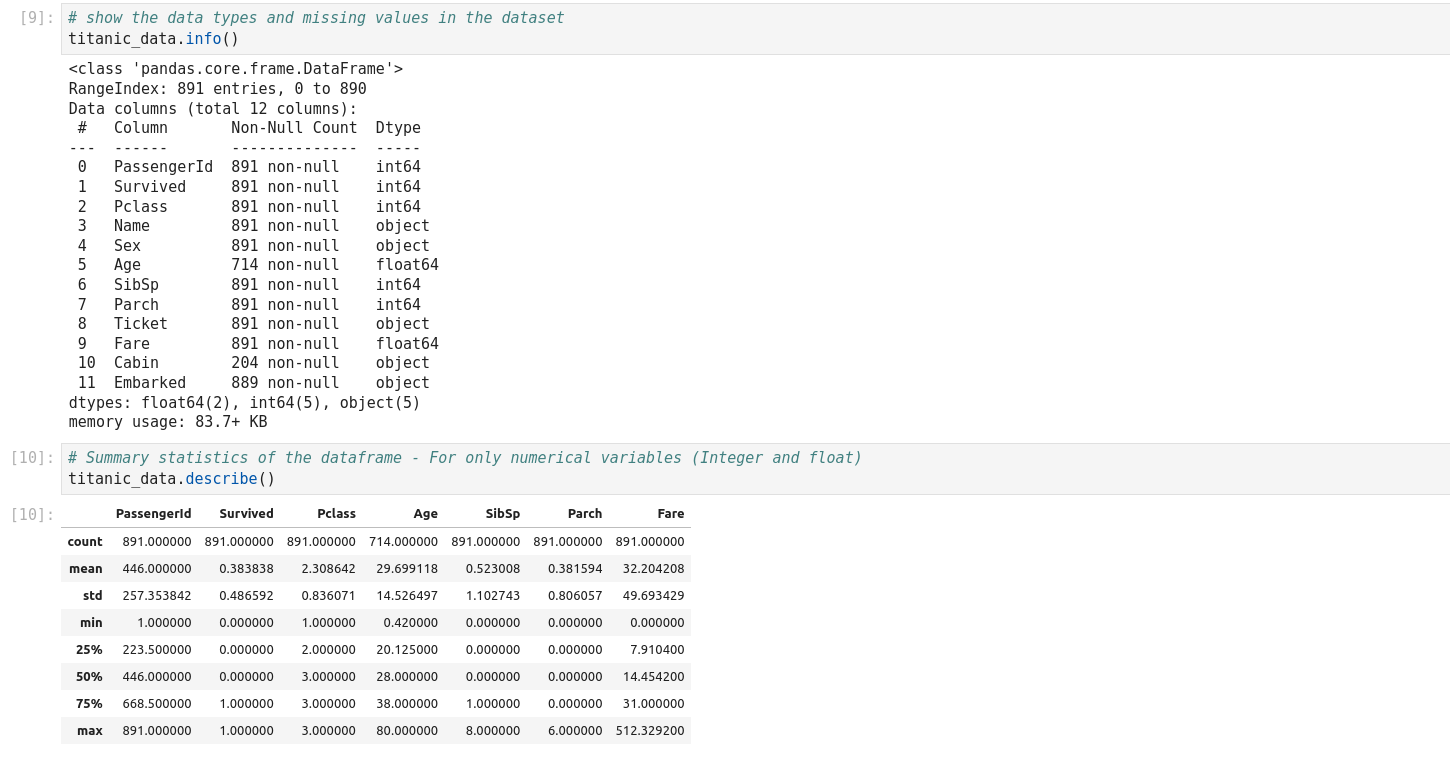
Task: Click the Parch column header in the table
Action: [x=584, y=514]
